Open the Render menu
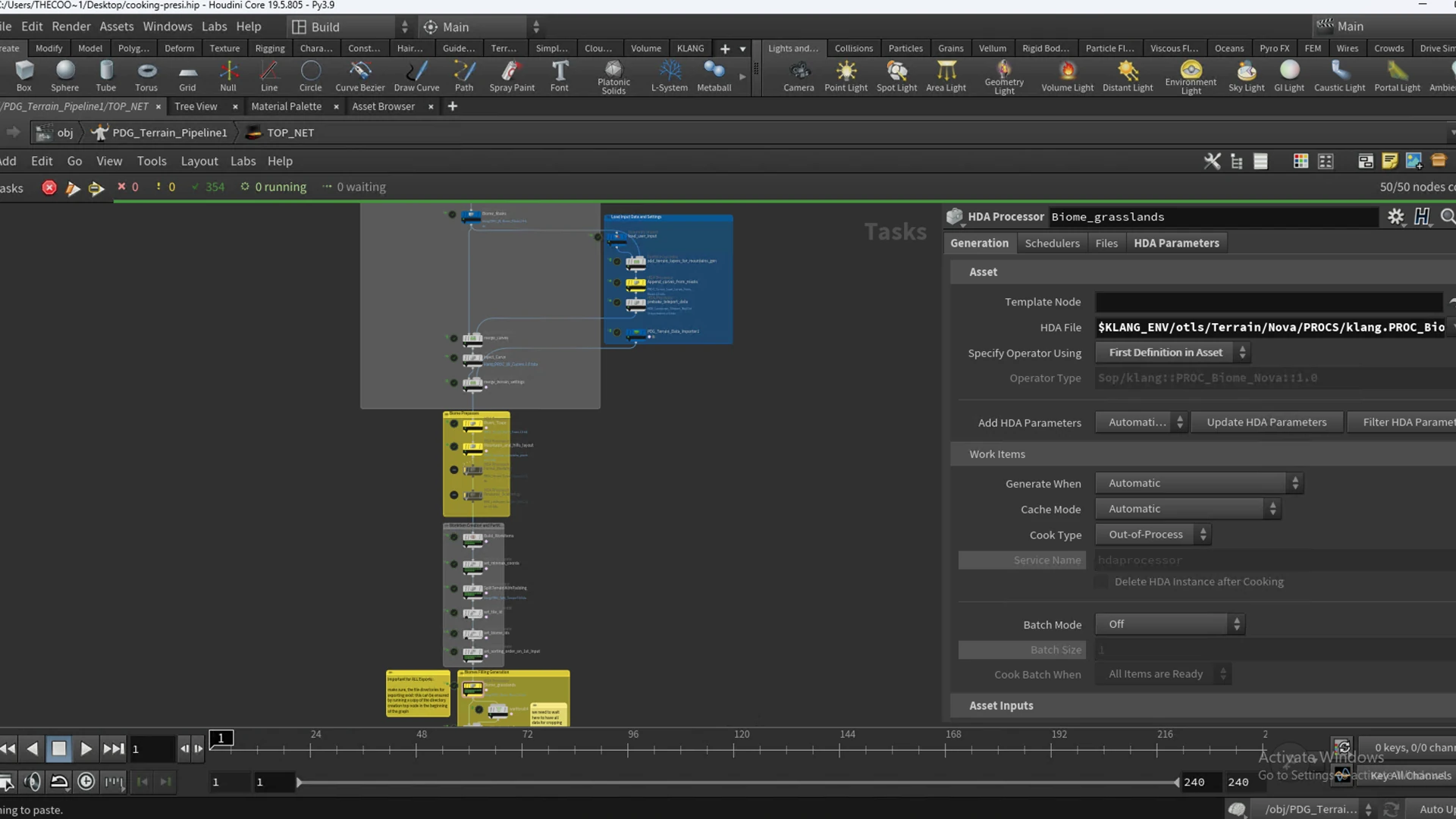The width and height of the screenshot is (1456, 819). [x=71, y=27]
